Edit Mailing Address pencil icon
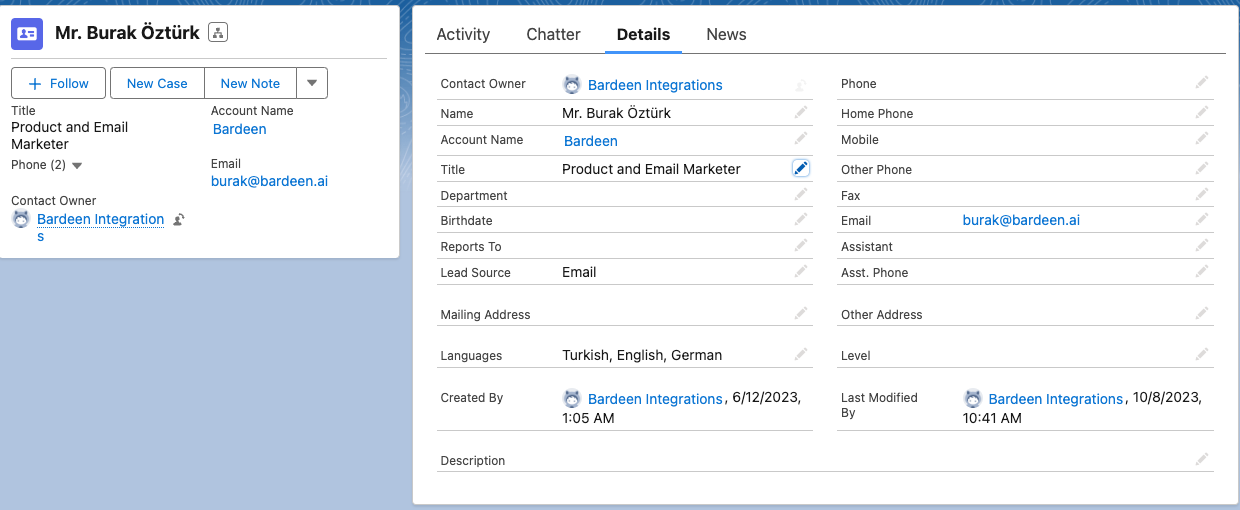 pyautogui.click(x=801, y=313)
